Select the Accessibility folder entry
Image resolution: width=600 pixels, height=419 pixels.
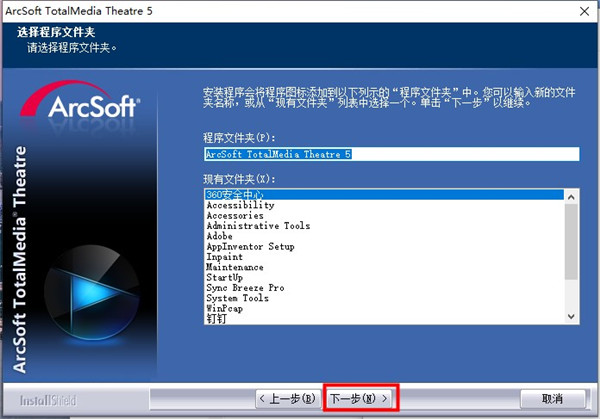[x=240, y=205]
